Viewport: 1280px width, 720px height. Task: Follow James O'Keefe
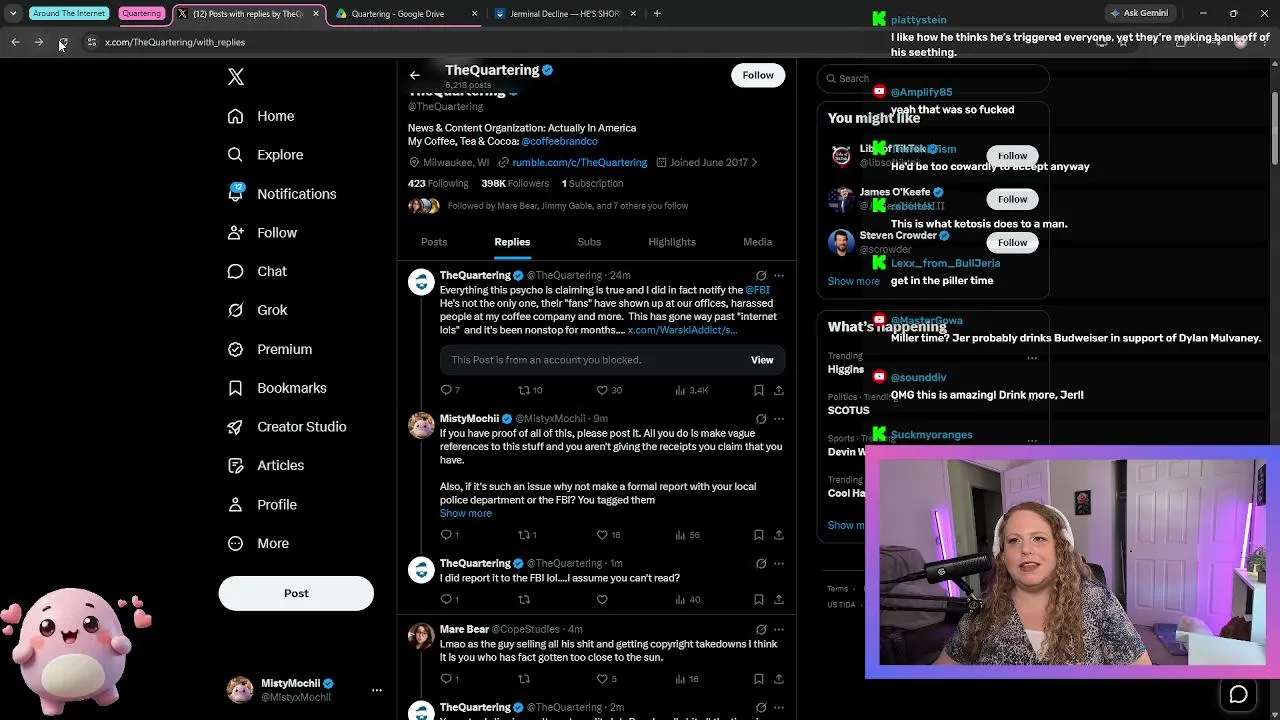1012,199
